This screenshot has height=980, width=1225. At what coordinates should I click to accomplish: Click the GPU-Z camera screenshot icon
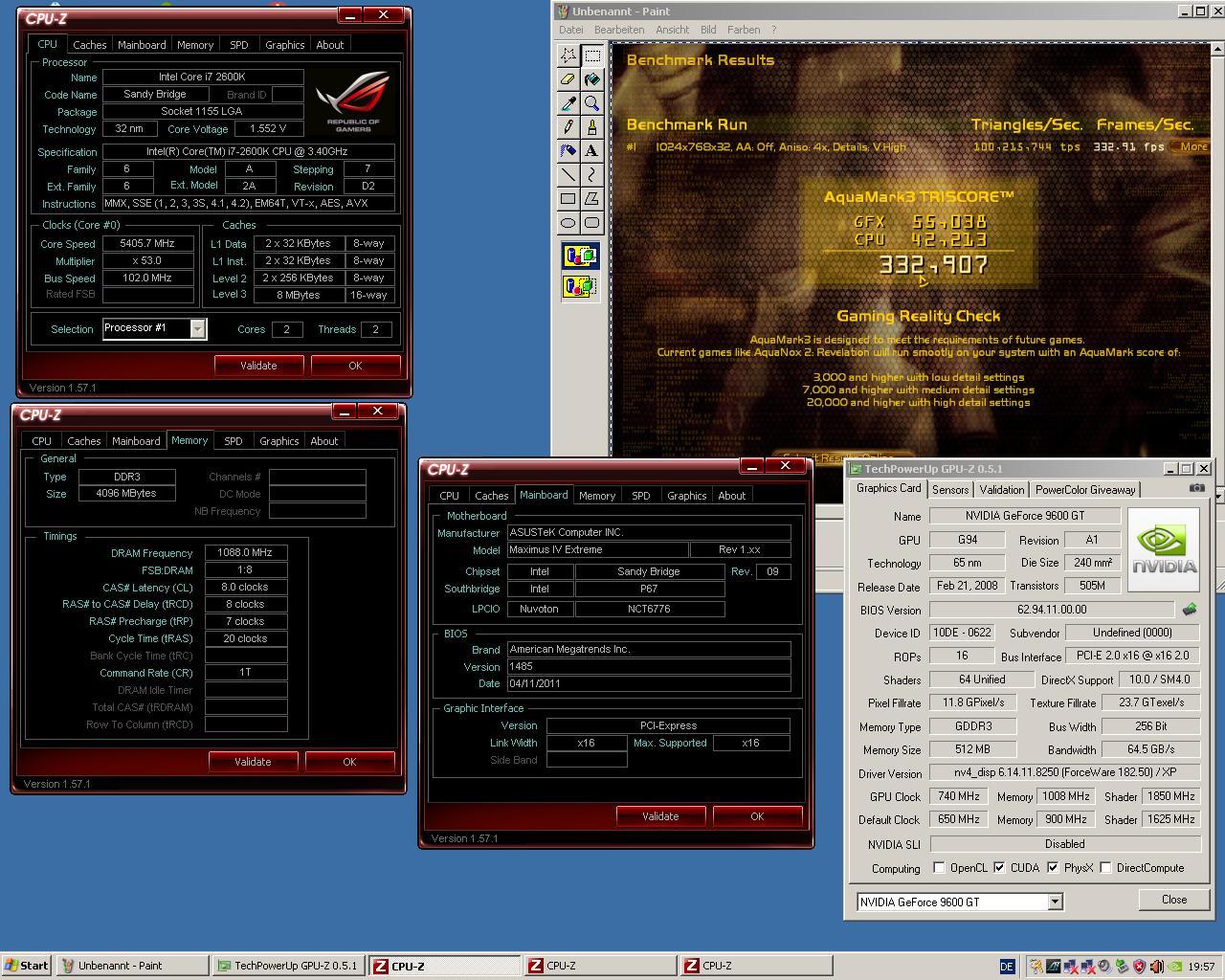pos(1196,488)
